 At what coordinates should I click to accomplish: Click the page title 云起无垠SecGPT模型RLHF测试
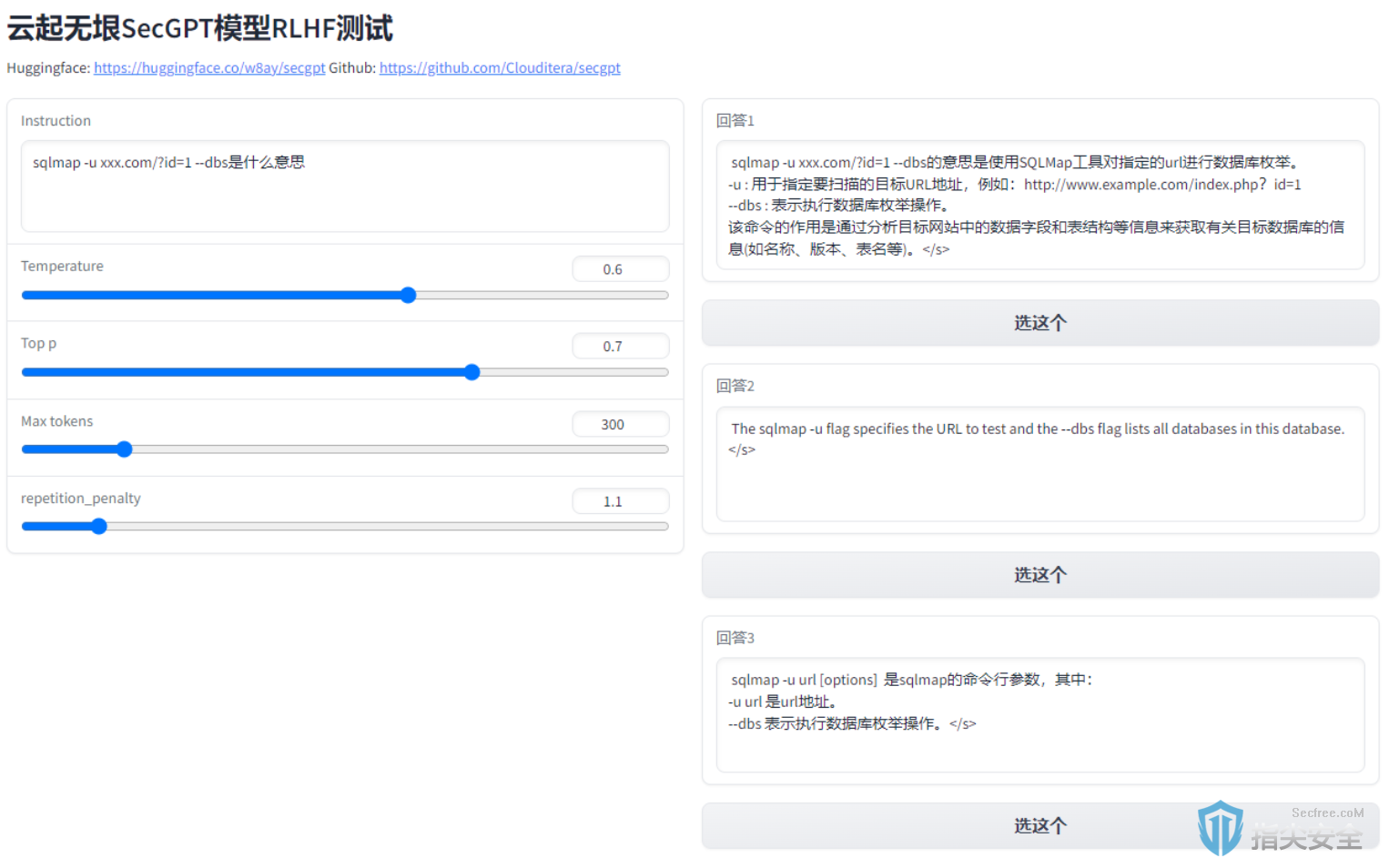[x=200, y=28]
